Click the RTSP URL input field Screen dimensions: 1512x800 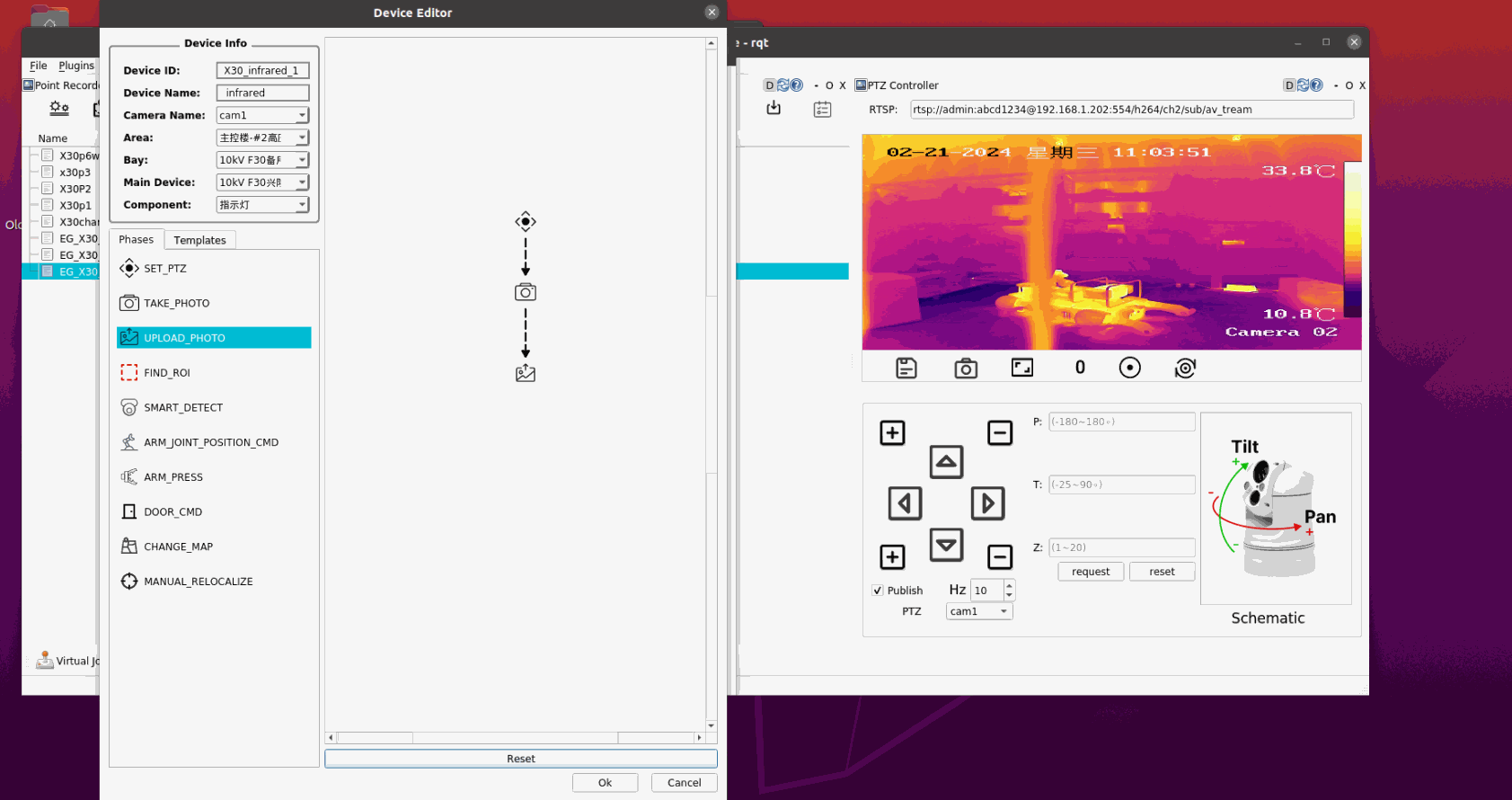[1131, 110]
